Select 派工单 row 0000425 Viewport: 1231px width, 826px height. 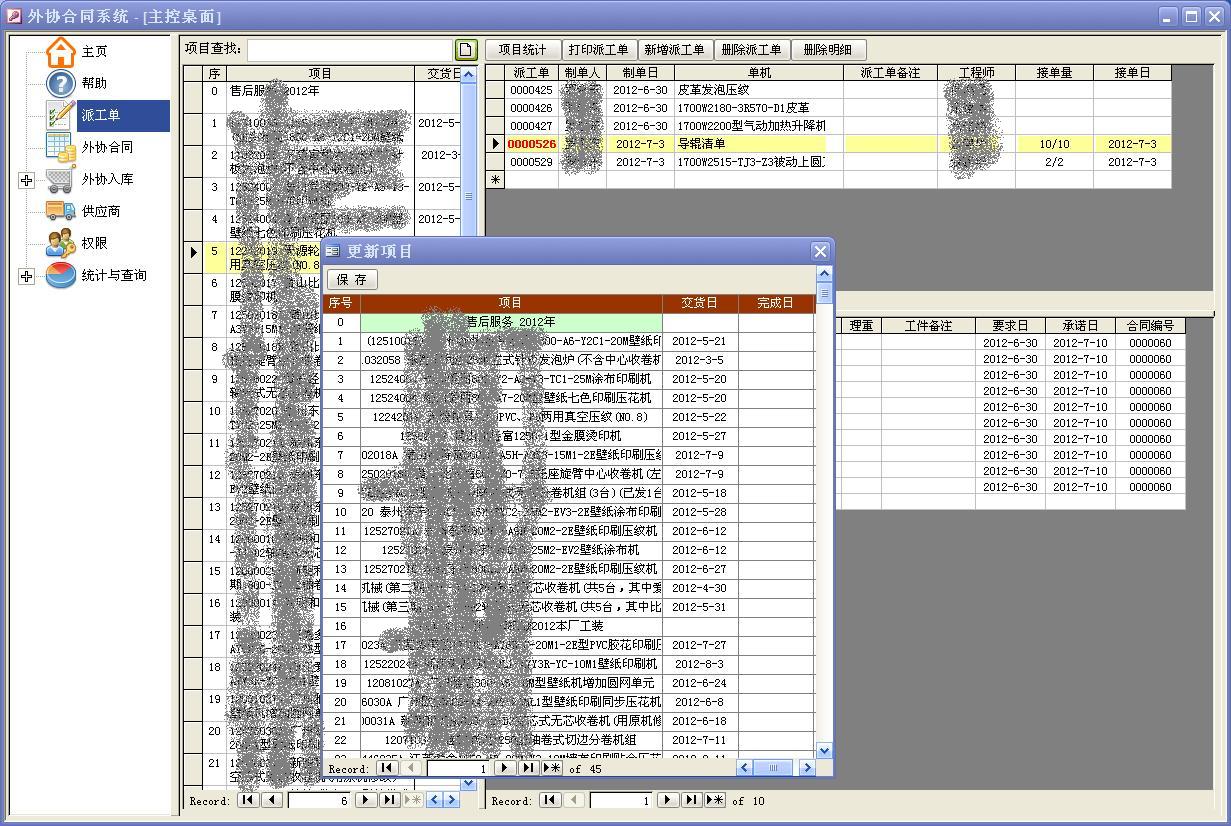[x=530, y=90]
